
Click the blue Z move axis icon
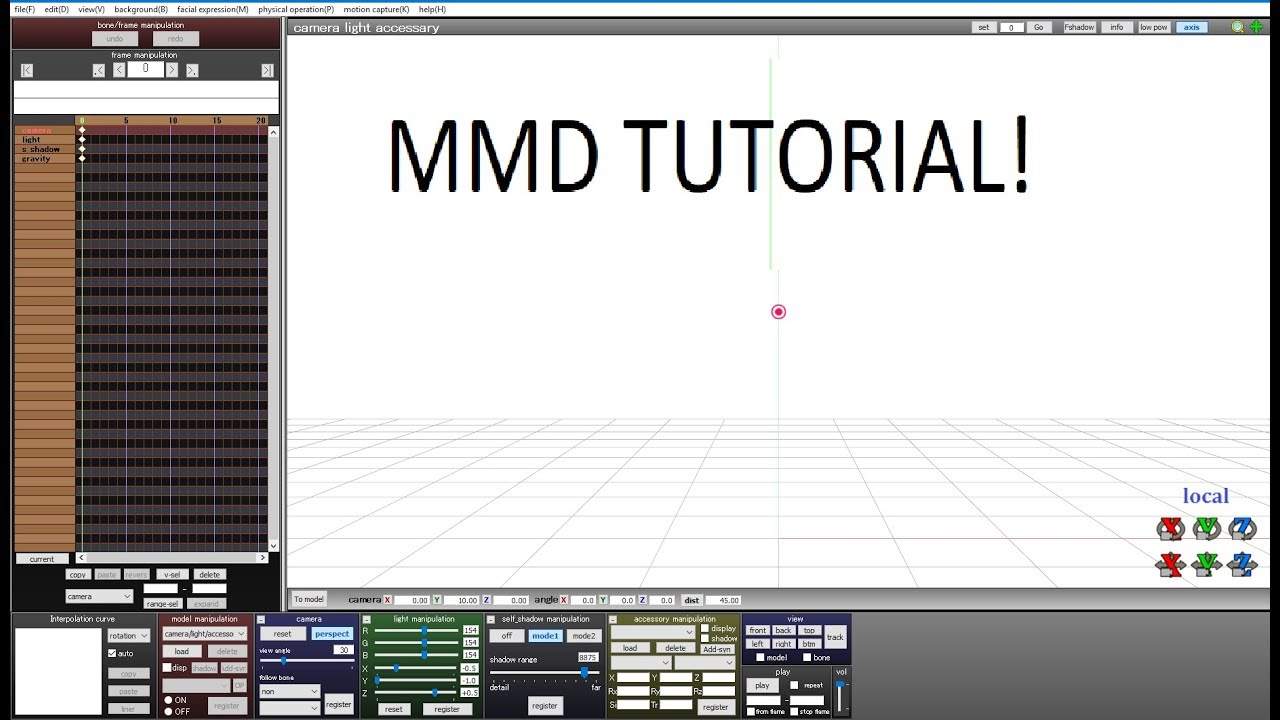coord(1243,565)
